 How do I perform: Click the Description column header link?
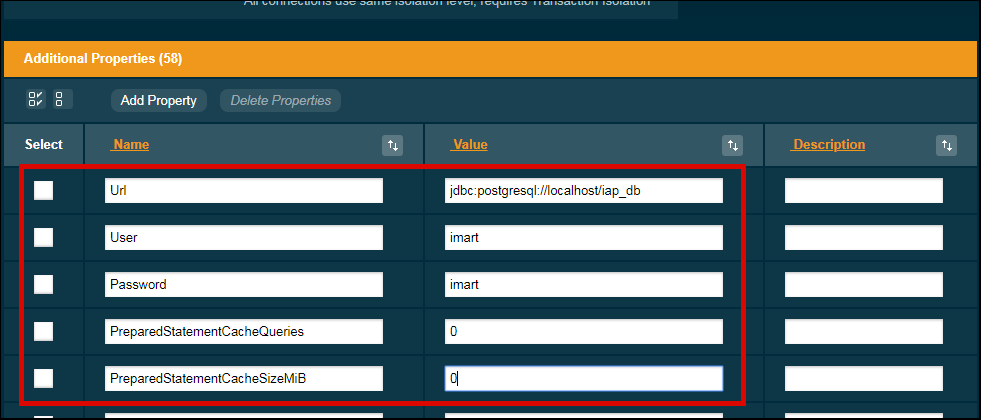[828, 145]
